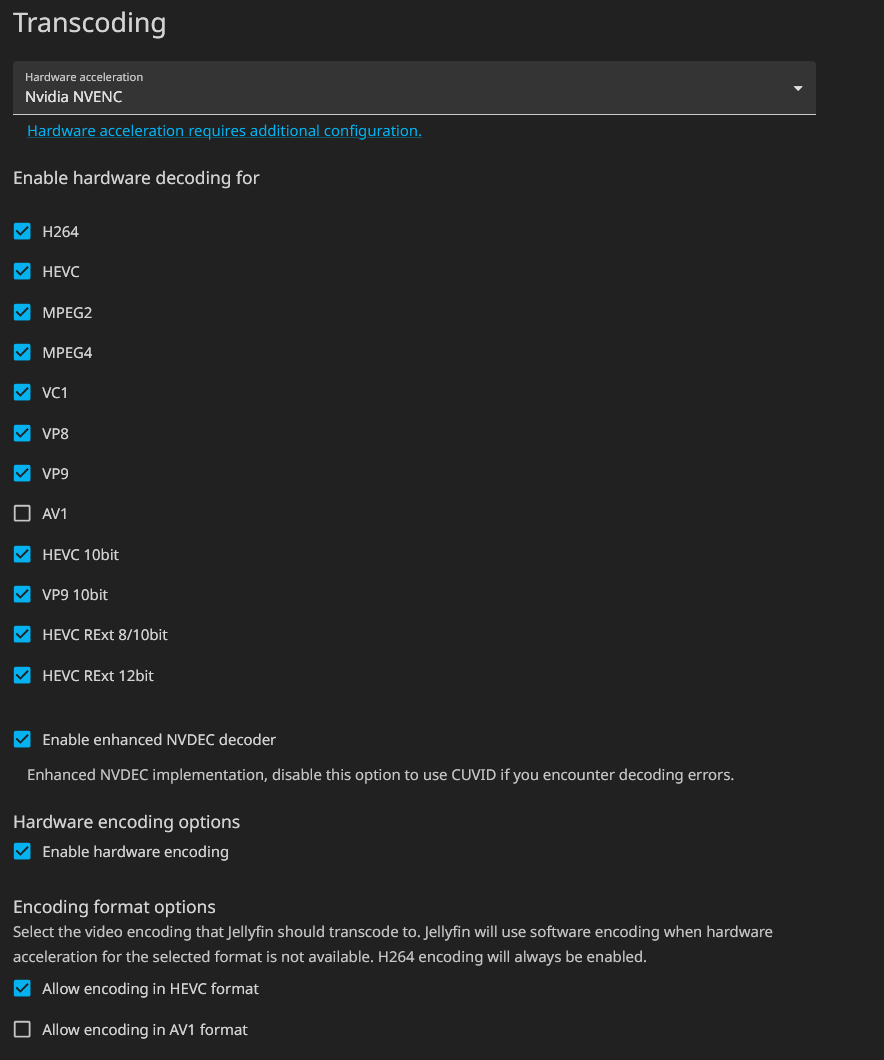This screenshot has height=1060, width=884.
Task: Toggle off hardware encoding
Action: [x=22, y=851]
